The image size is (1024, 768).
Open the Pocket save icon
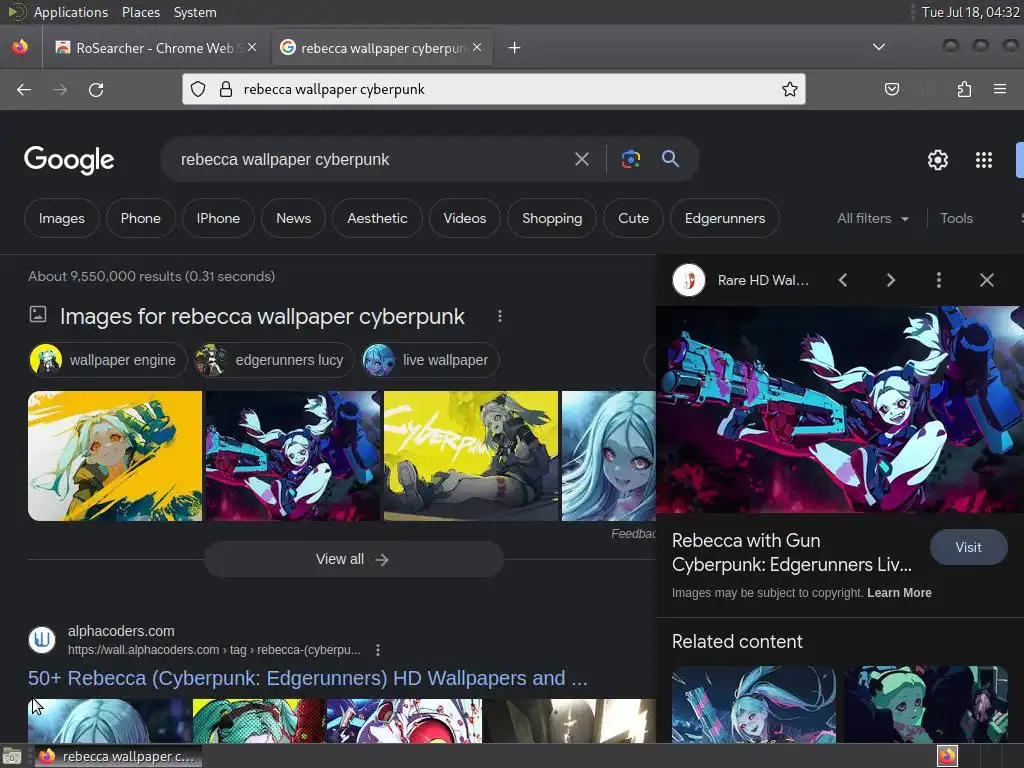tap(891, 89)
